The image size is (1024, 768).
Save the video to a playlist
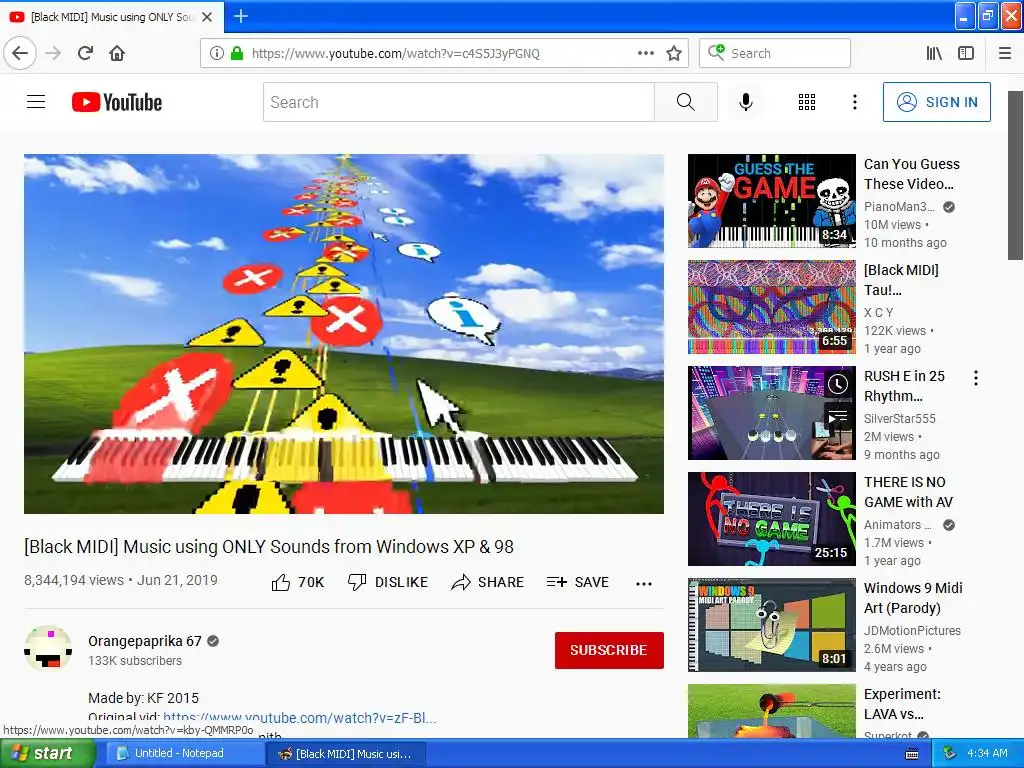577,582
